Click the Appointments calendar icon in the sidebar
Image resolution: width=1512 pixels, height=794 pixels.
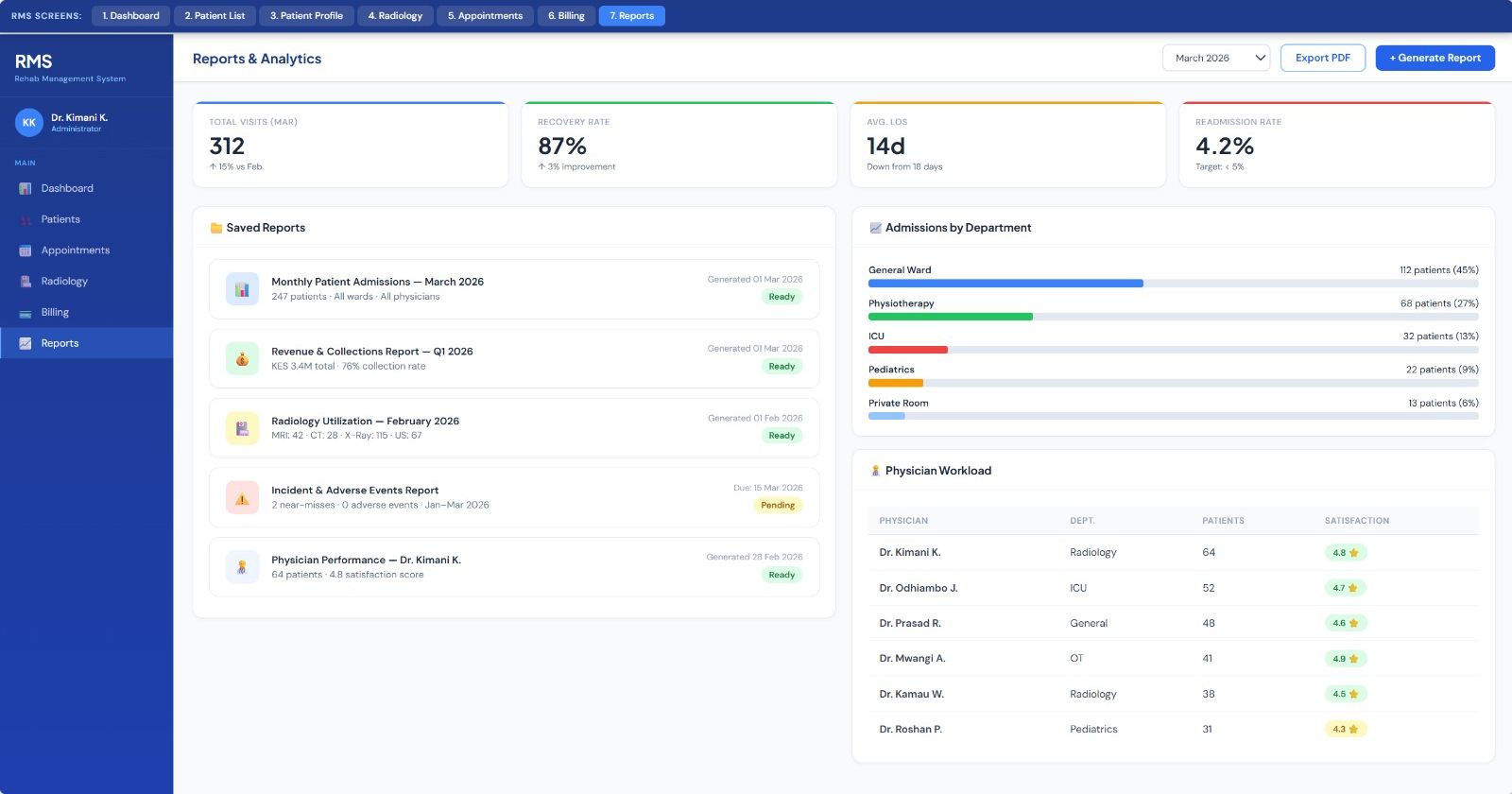pyautogui.click(x=26, y=250)
